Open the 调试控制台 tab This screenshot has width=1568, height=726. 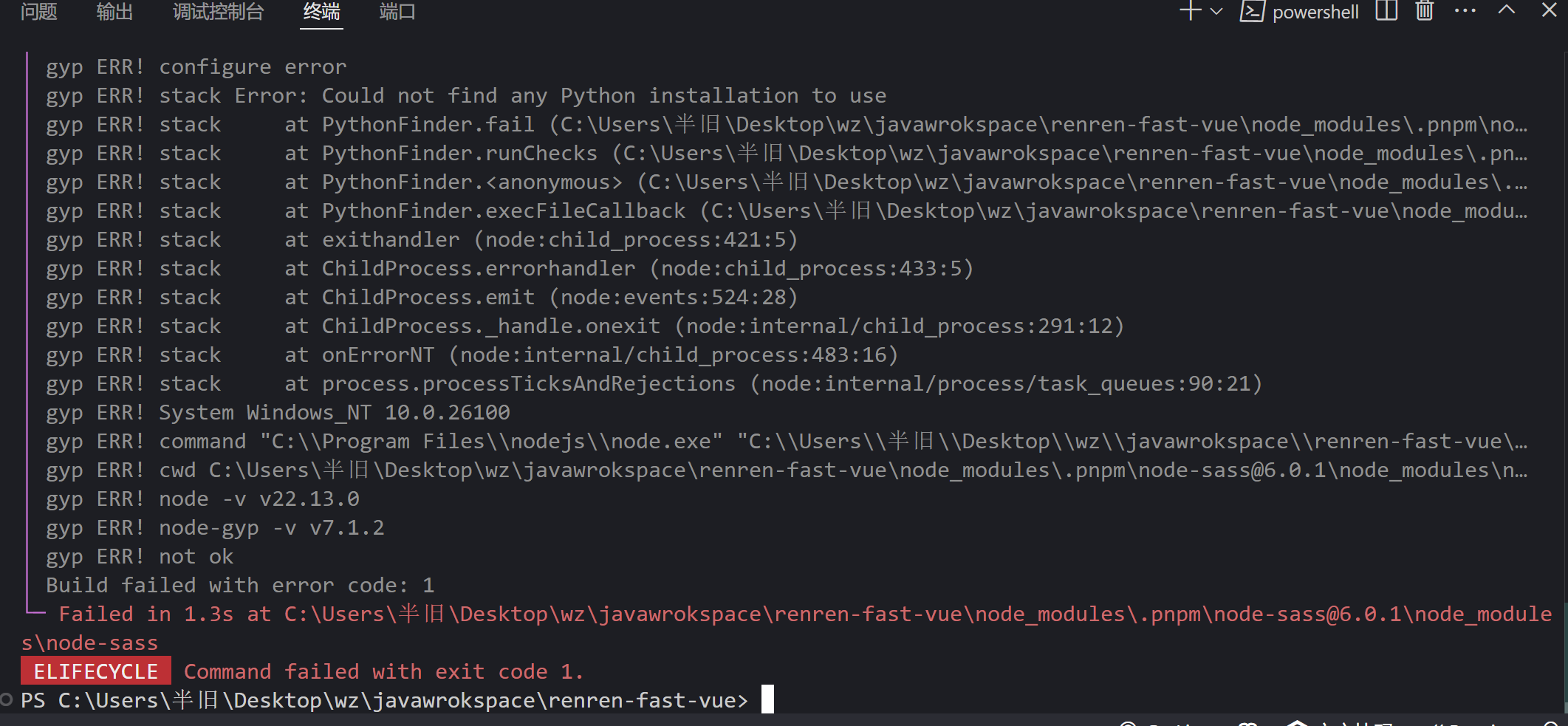click(218, 12)
